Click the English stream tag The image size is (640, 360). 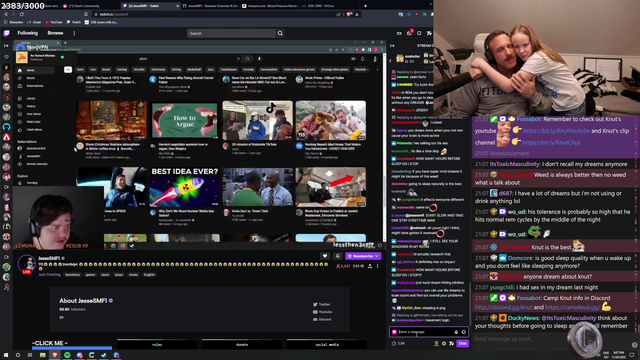(149, 275)
